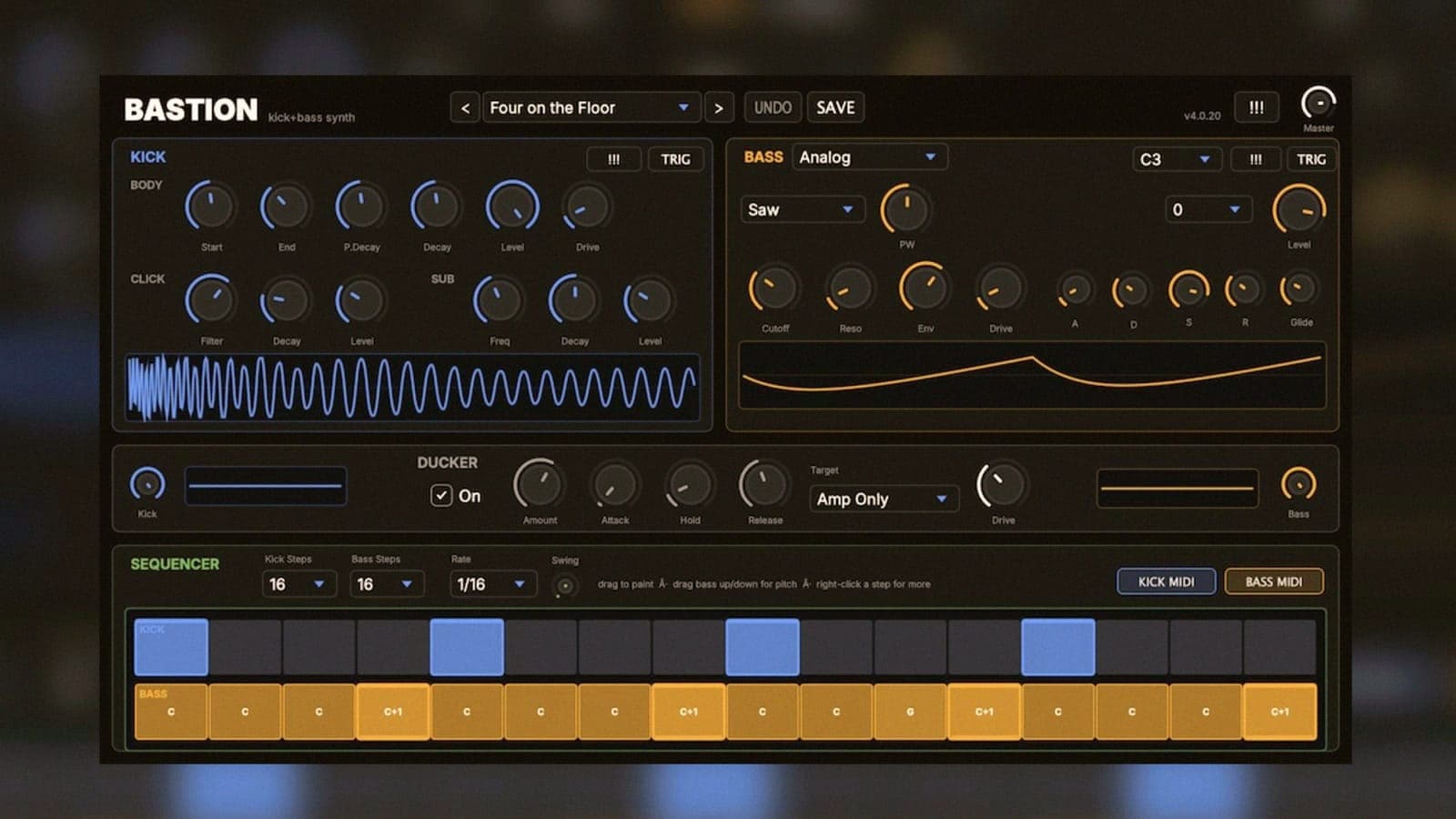Trigger the bass with its TRIG button
The image size is (1456, 819).
pyautogui.click(x=1311, y=159)
